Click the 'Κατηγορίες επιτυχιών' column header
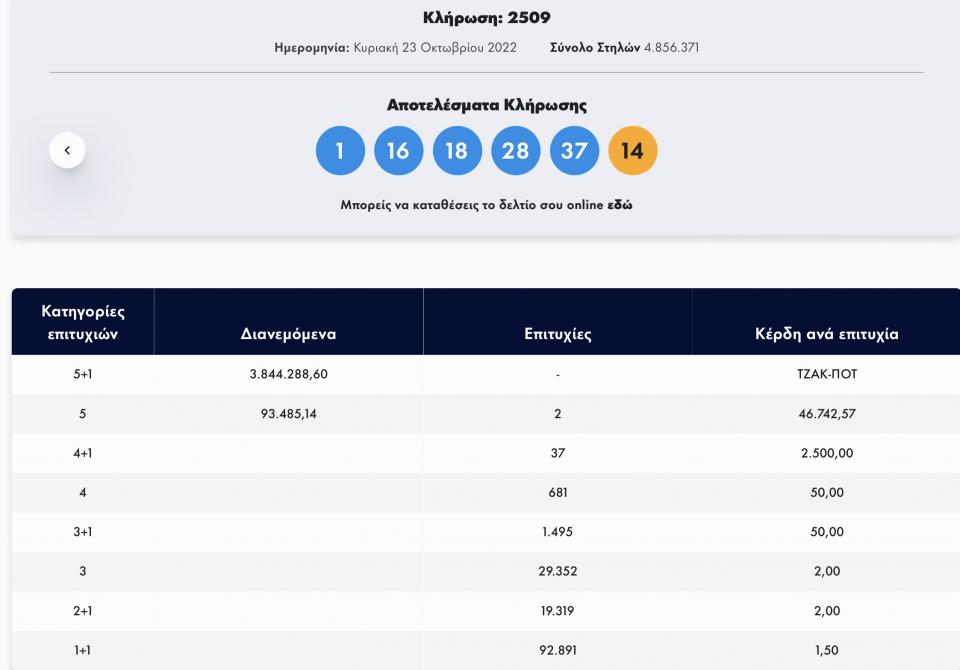Viewport: 960px width, 670px height. (x=83, y=322)
